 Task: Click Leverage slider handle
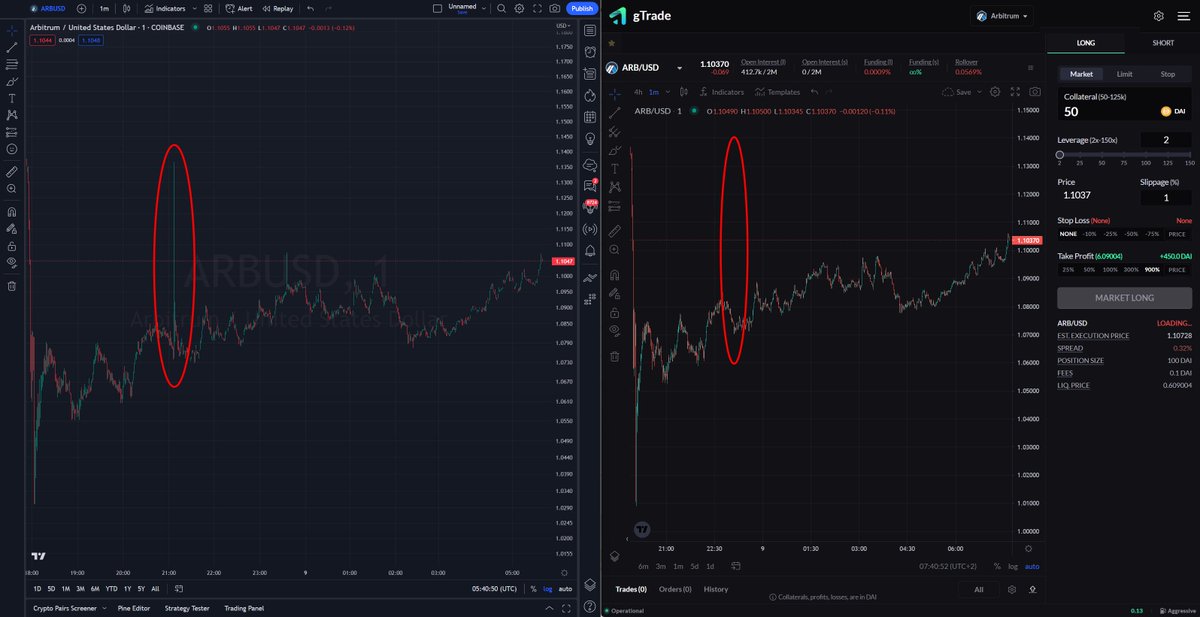pos(1059,155)
